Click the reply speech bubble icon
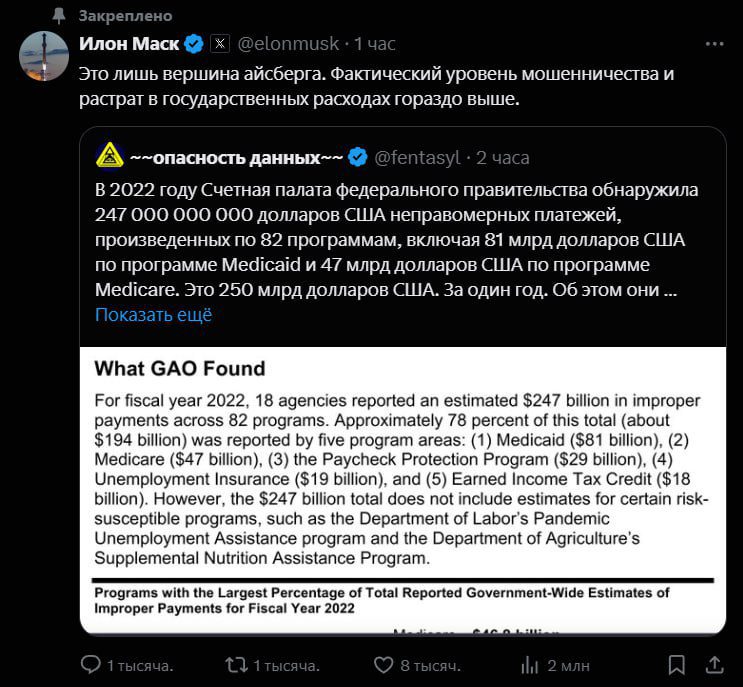The width and height of the screenshot is (743, 687). (91, 665)
